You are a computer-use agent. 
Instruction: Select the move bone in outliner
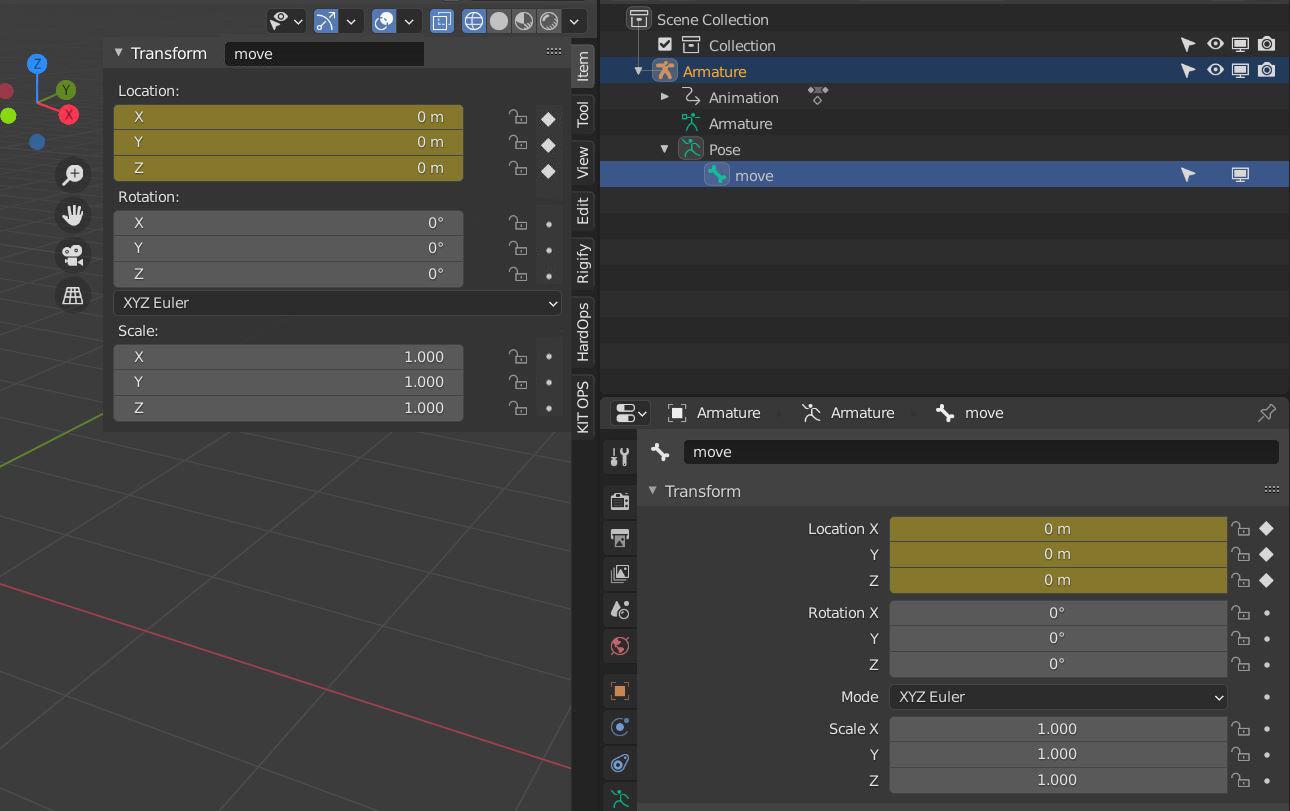click(754, 176)
